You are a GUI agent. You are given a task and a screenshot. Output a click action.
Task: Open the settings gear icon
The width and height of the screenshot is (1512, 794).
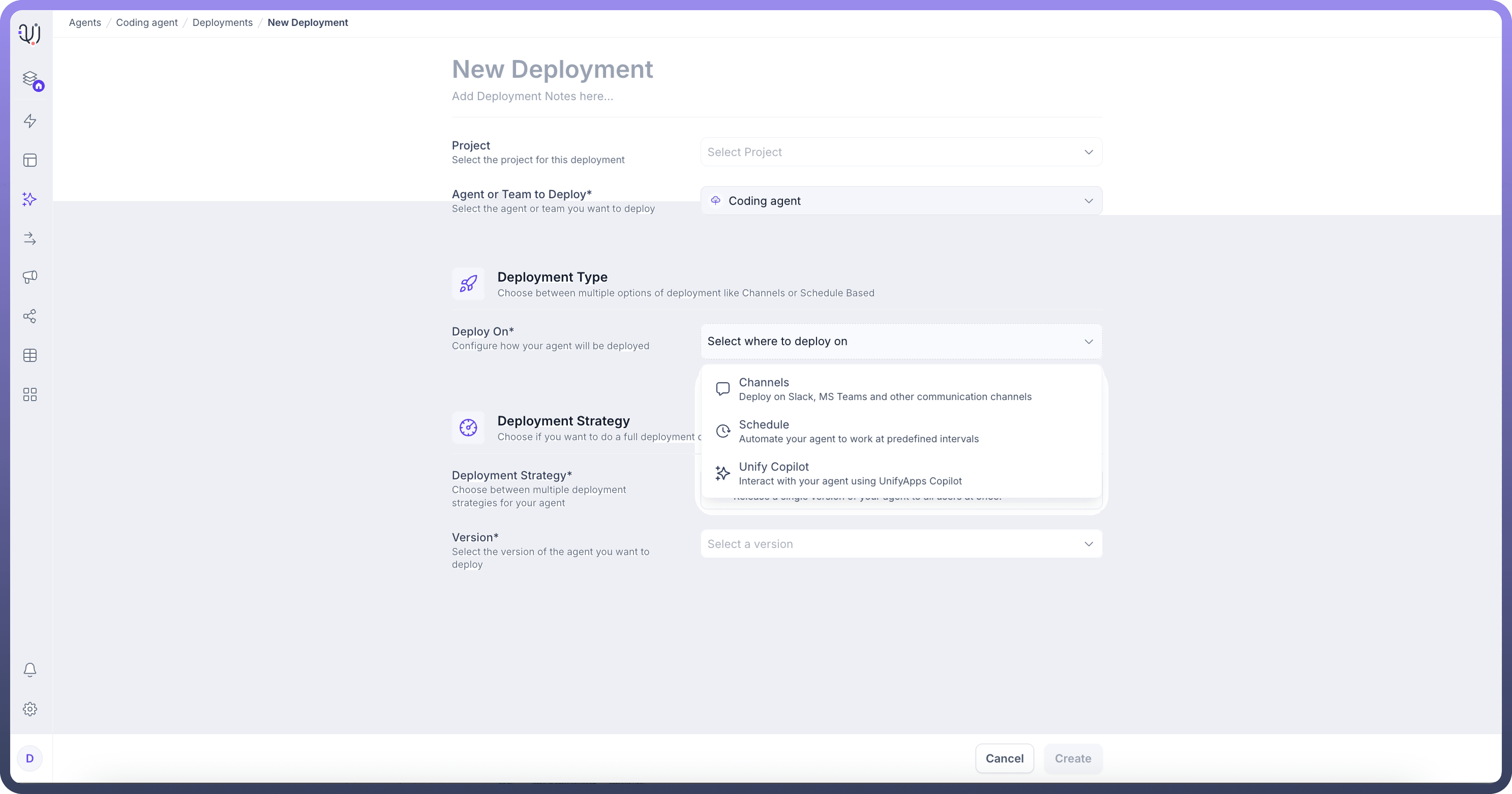(x=30, y=709)
